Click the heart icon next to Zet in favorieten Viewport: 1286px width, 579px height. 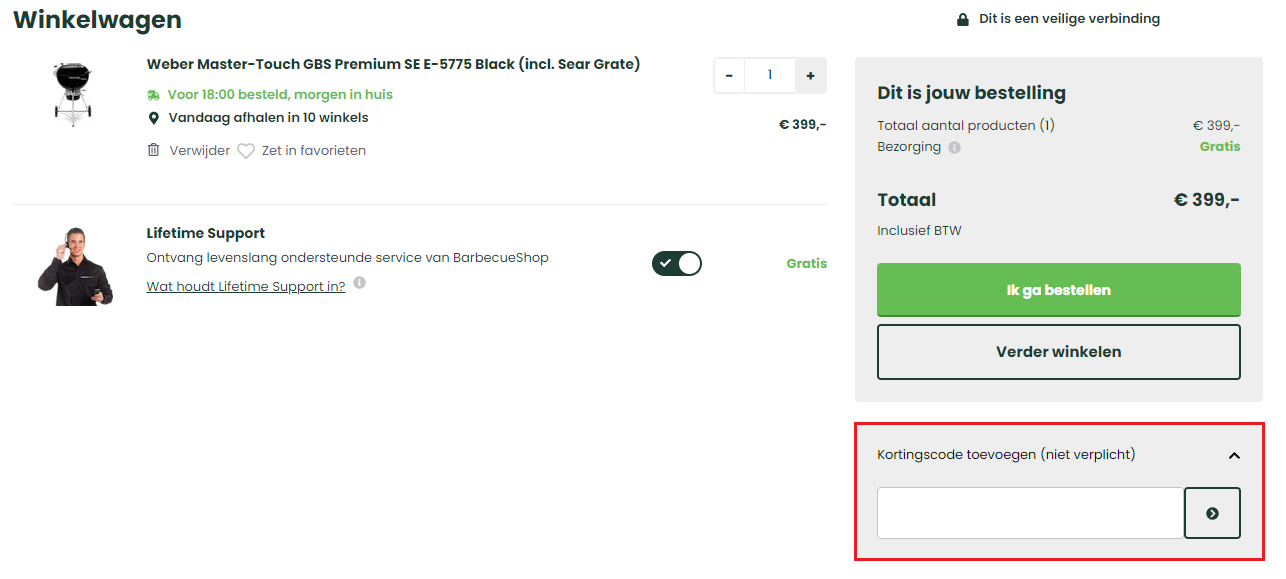pos(245,150)
